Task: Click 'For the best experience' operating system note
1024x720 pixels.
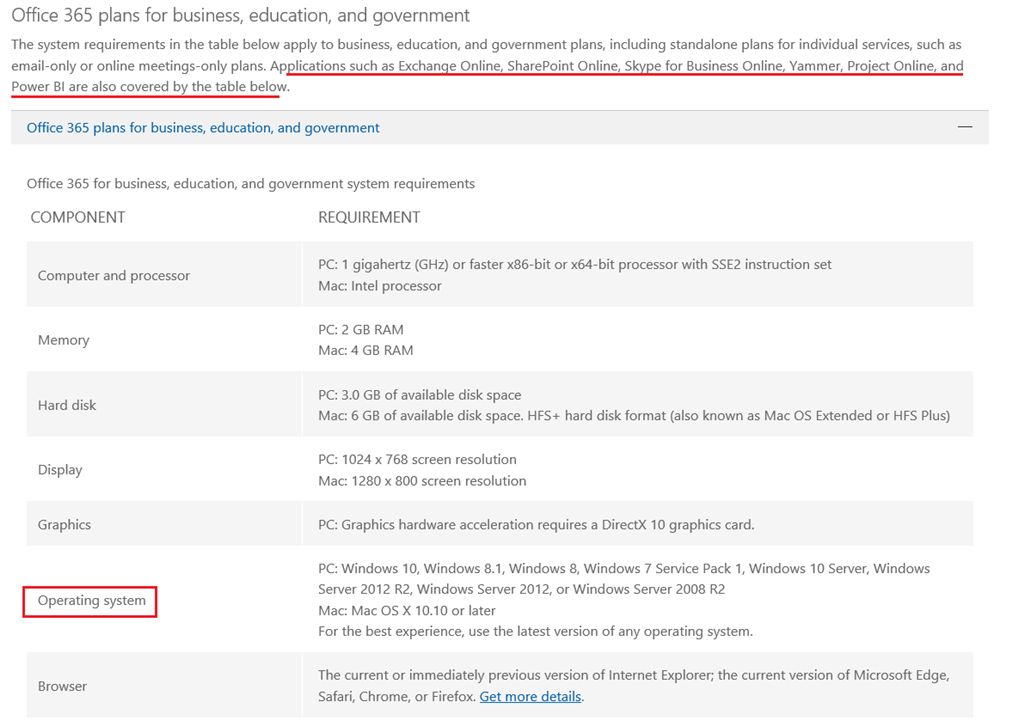Action: point(536,632)
